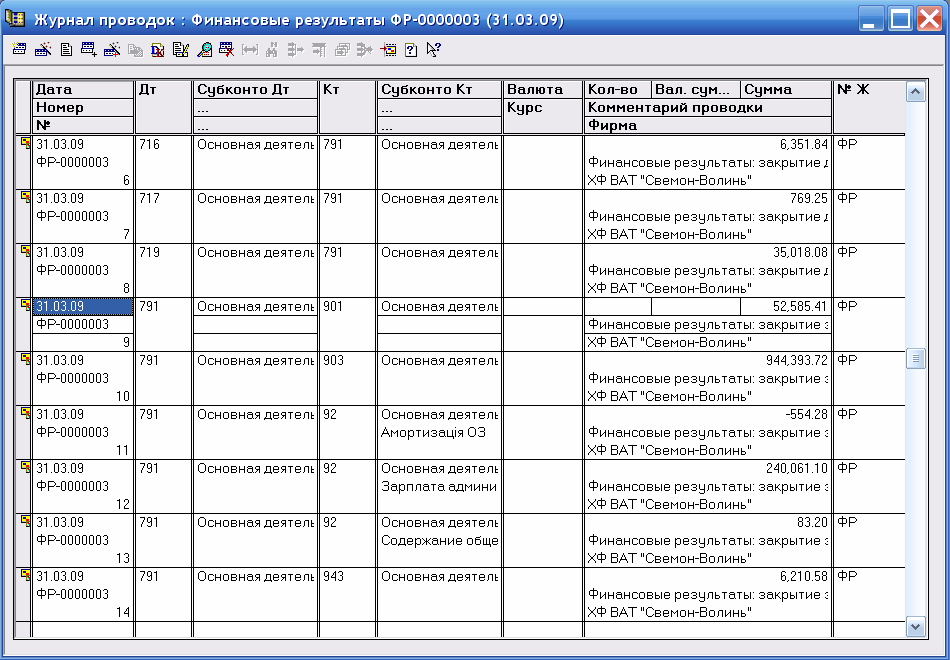Select the Kt account cell 943
The width and height of the screenshot is (950, 660).
coord(346,576)
